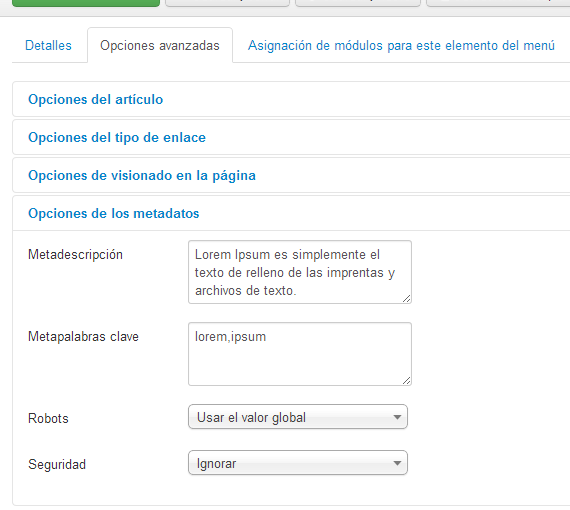Click the Seguridad label
Screen dimensions: 570x510
pos(57,464)
